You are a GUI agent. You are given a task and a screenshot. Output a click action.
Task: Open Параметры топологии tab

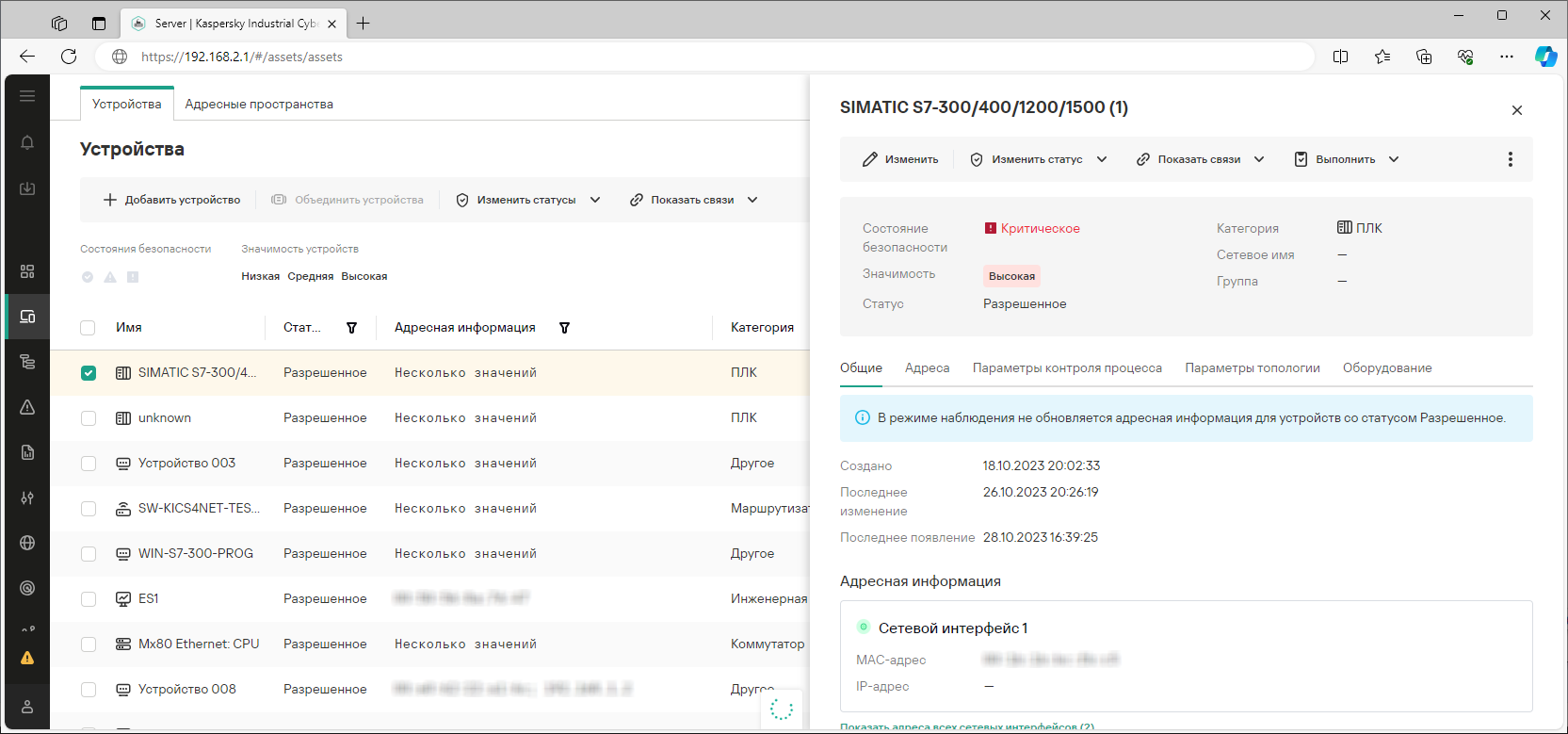pyautogui.click(x=1252, y=367)
